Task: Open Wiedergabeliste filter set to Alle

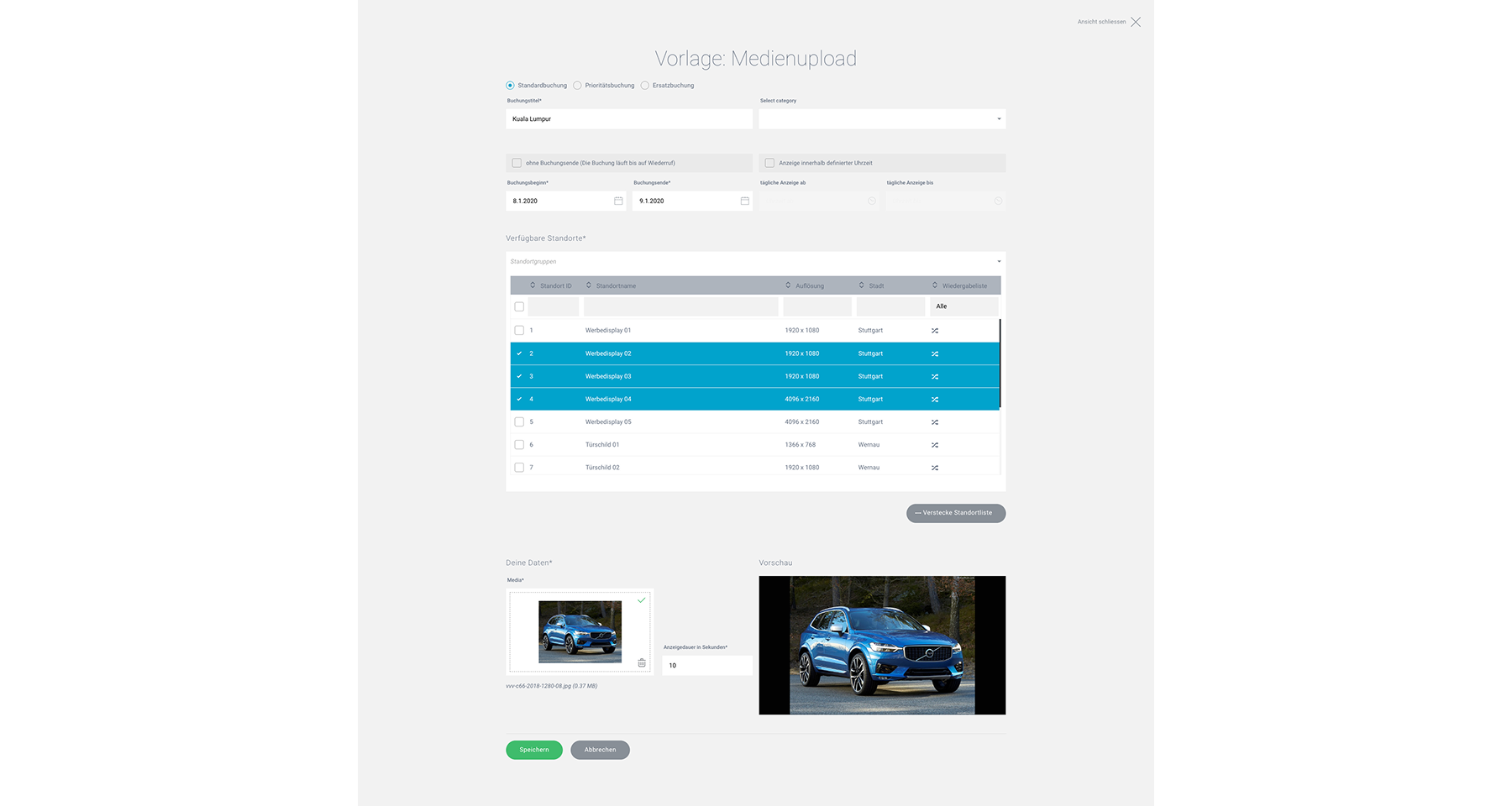Action: tap(964, 306)
